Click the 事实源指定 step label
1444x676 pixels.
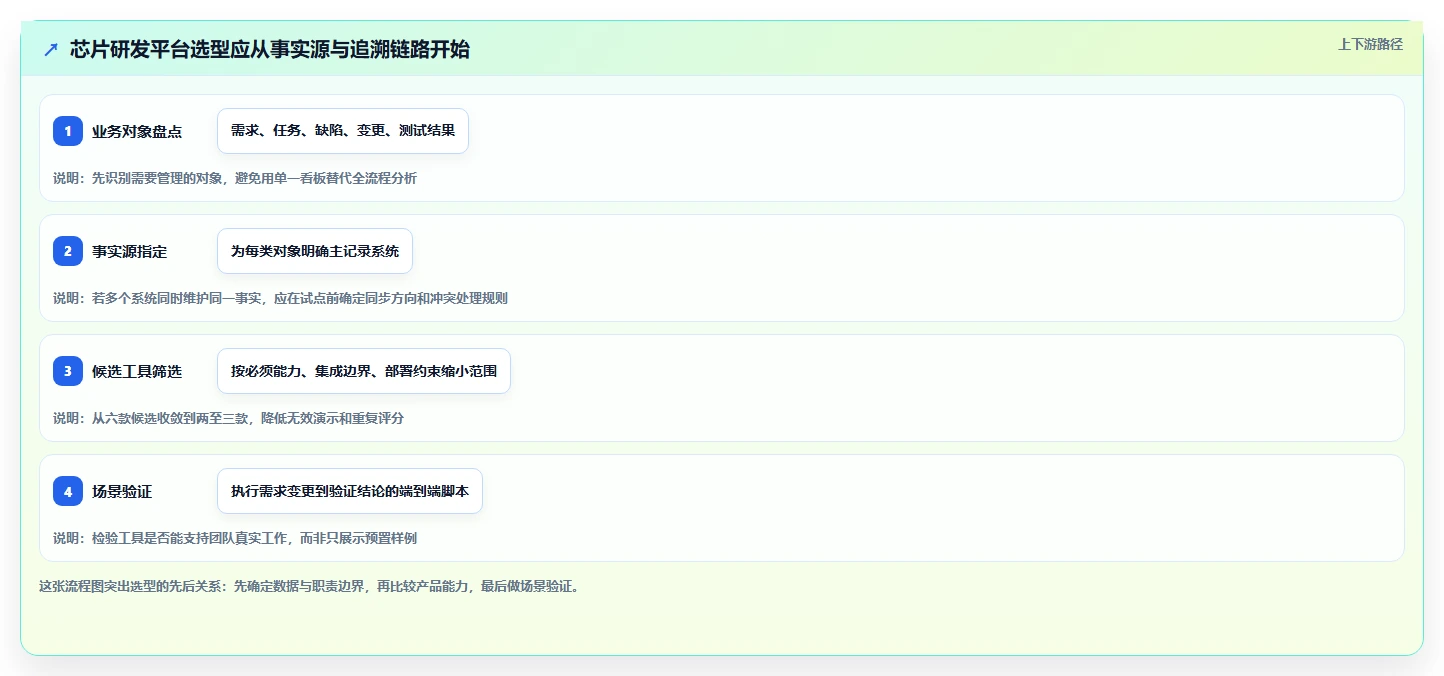130,251
